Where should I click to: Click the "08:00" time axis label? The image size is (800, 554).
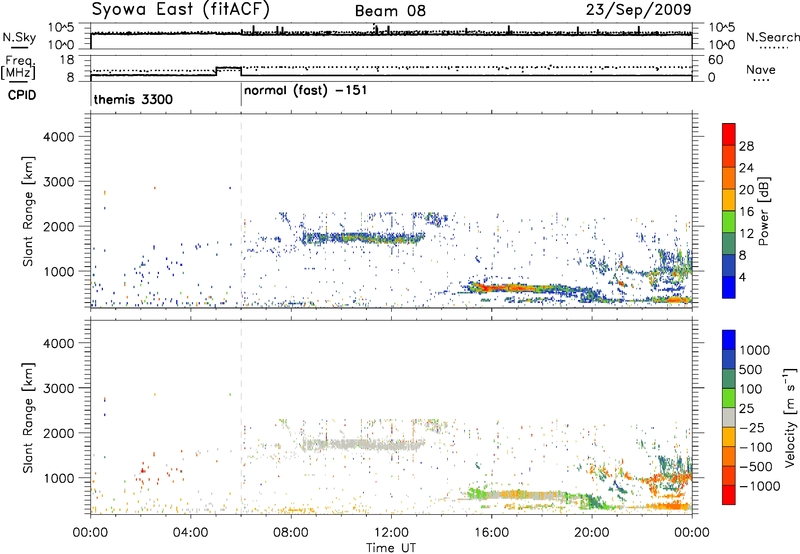[x=291, y=533]
